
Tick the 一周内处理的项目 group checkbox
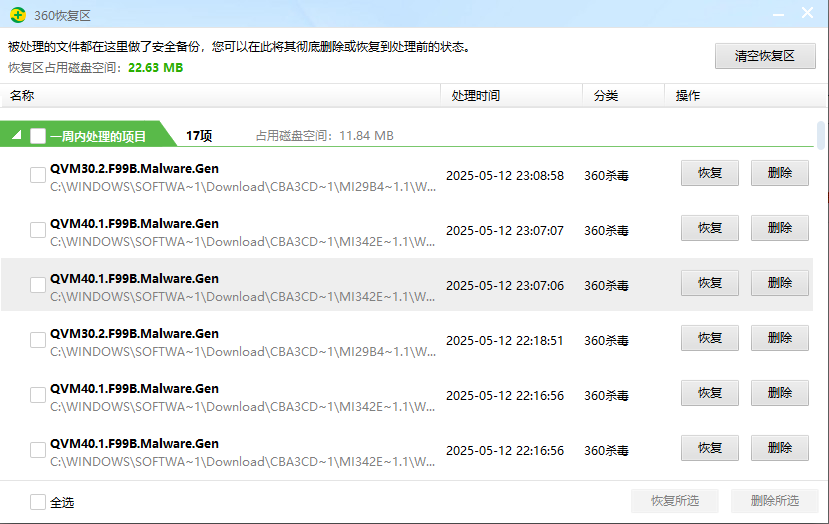coord(38,136)
